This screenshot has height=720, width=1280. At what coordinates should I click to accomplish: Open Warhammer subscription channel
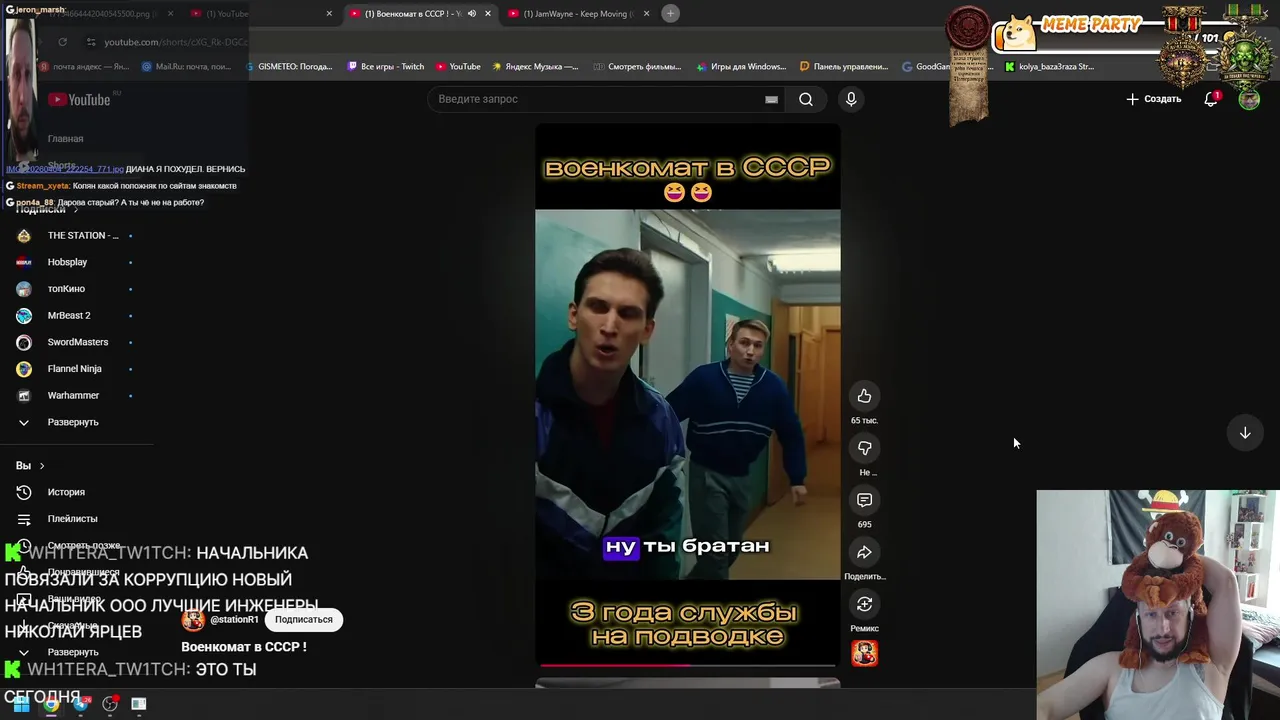(75, 395)
